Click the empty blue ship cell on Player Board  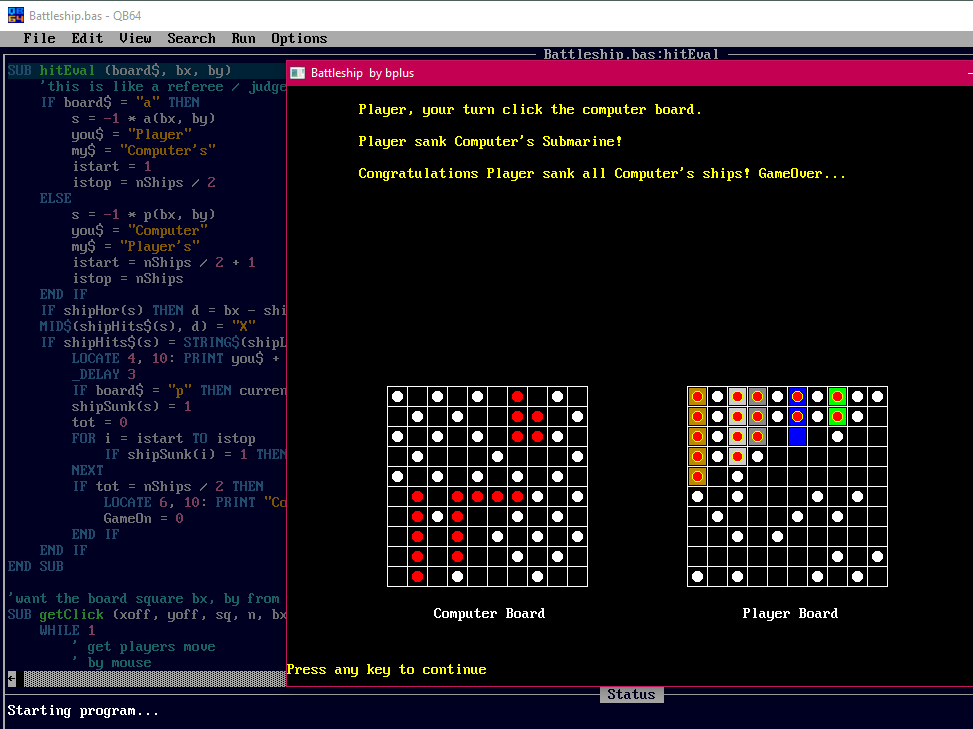tap(797, 436)
